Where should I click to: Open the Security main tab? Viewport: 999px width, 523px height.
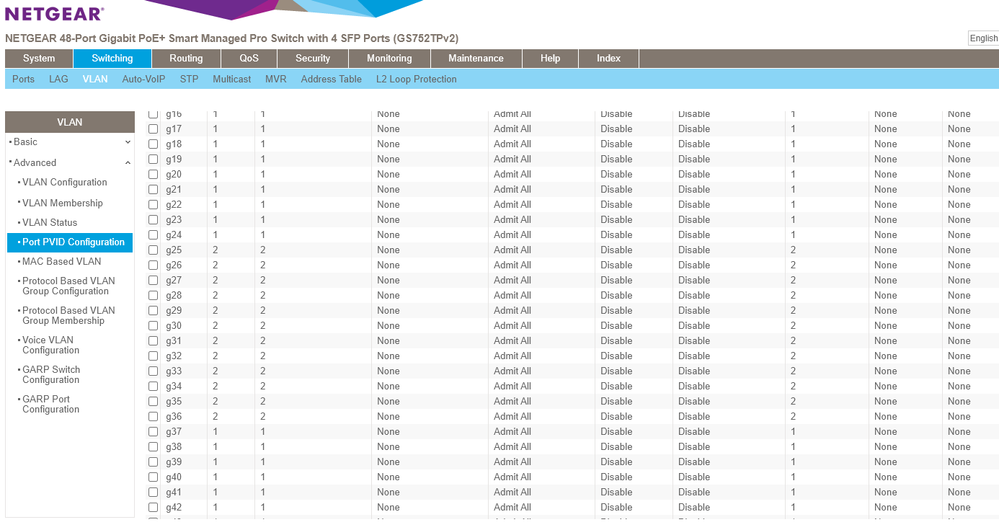tap(313, 58)
